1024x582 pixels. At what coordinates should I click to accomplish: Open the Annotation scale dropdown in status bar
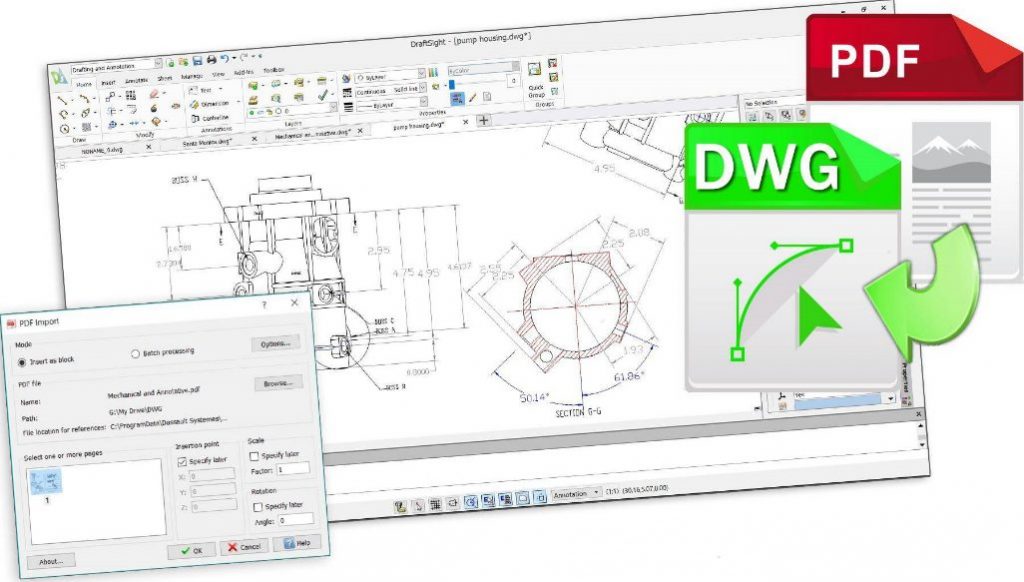pos(577,494)
